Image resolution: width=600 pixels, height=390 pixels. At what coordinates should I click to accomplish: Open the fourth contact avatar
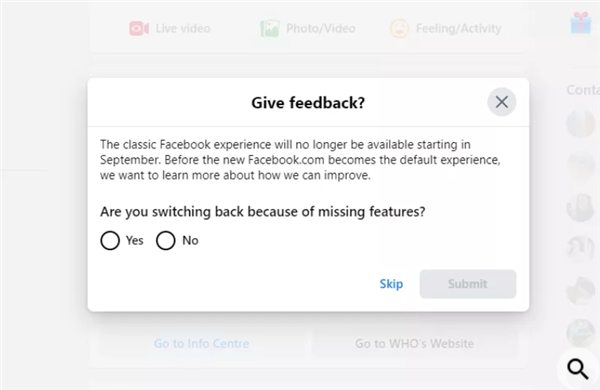coord(580,249)
